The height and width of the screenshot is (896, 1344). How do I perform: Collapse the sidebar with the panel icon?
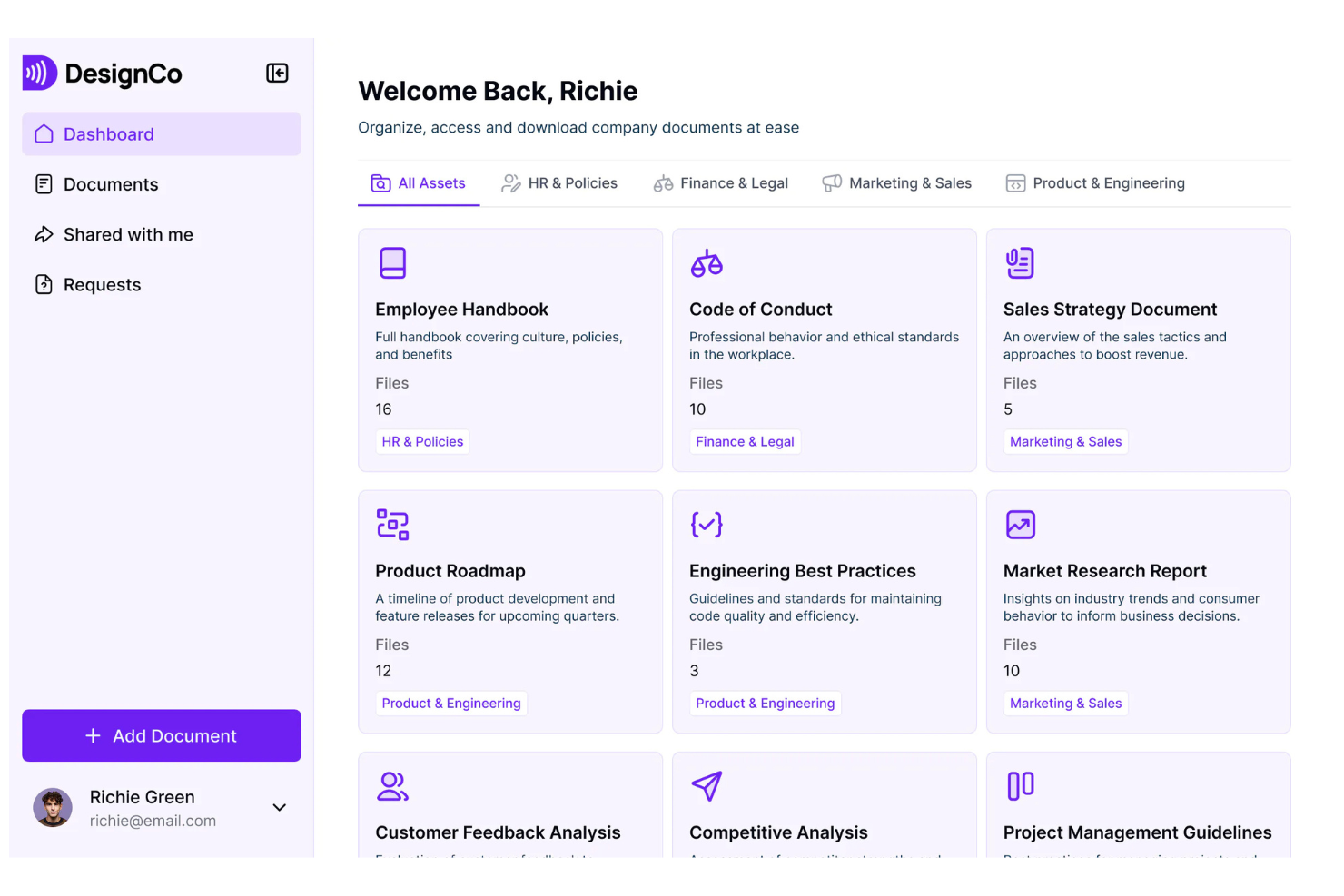277,73
